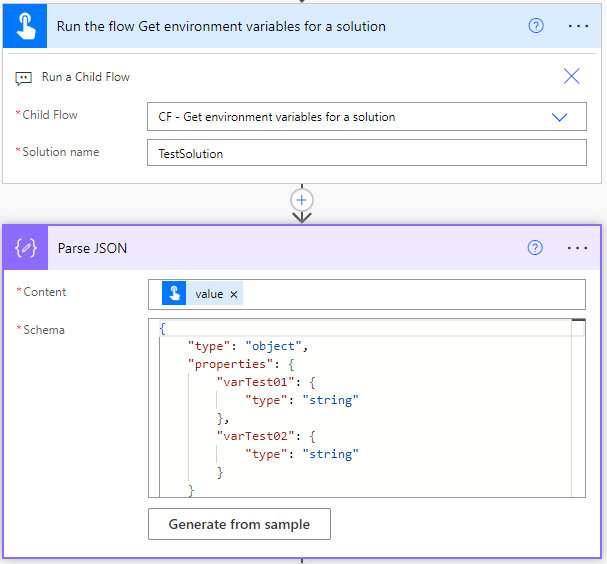Click the Solution name field with TestSolution
This screenshot has width=607, height=564.
366,153
